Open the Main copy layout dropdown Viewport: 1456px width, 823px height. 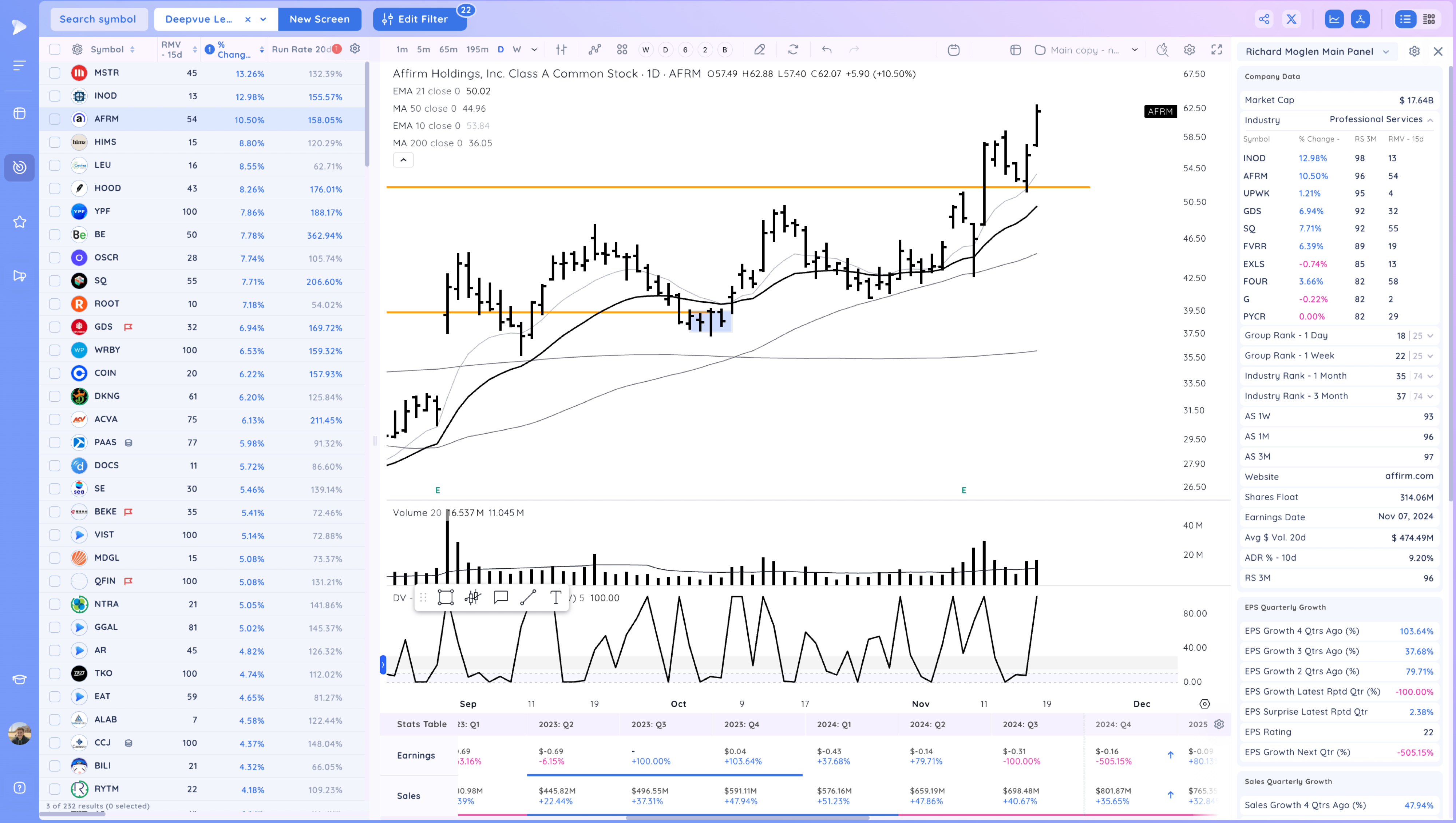click(x=1135, y=50)
